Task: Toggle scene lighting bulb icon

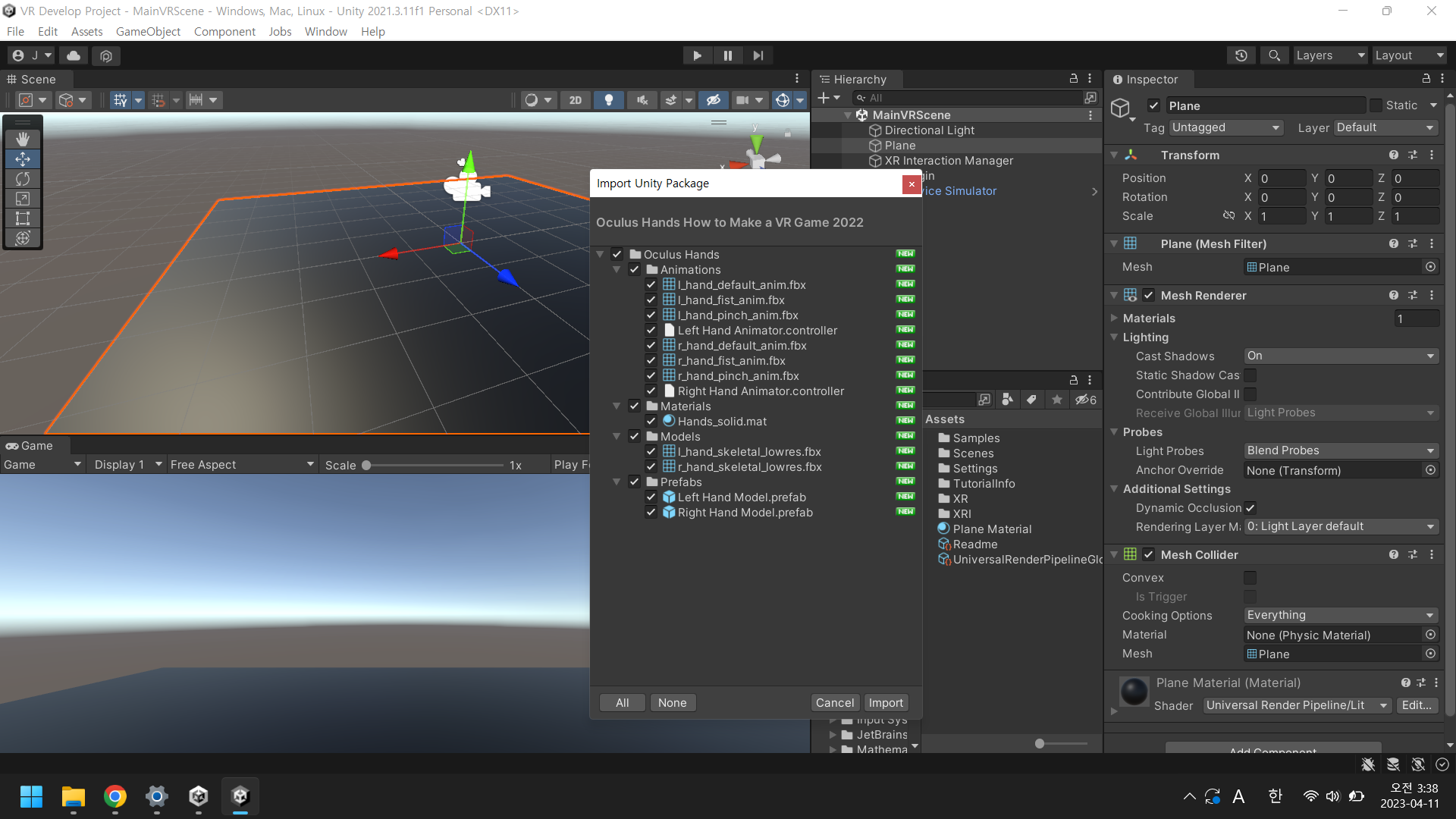Action: (608, 100)
